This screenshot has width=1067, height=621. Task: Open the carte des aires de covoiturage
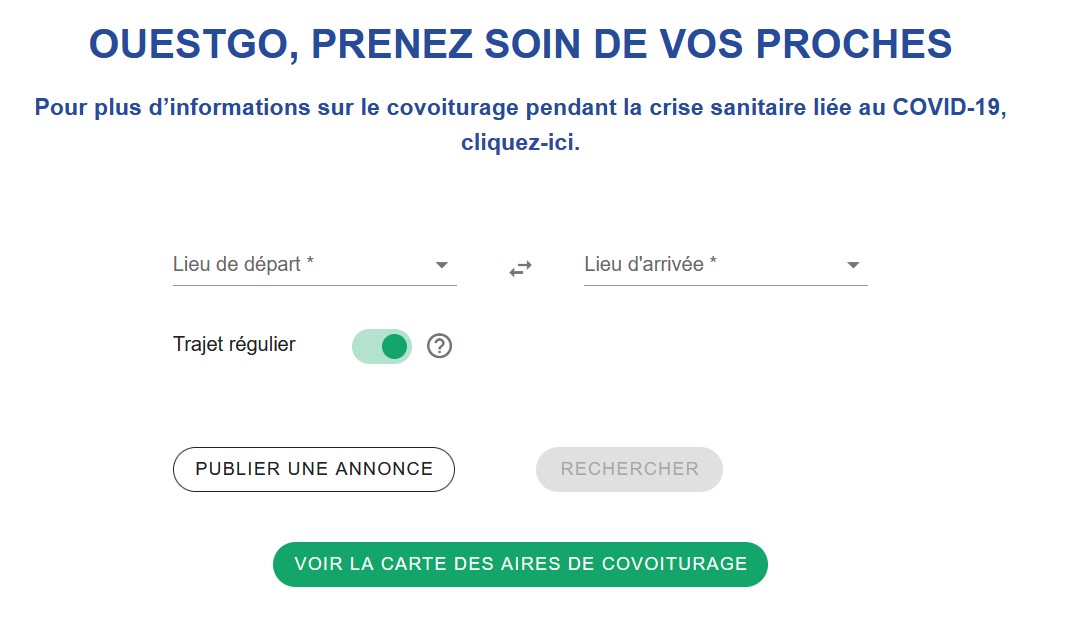[520, 564]
